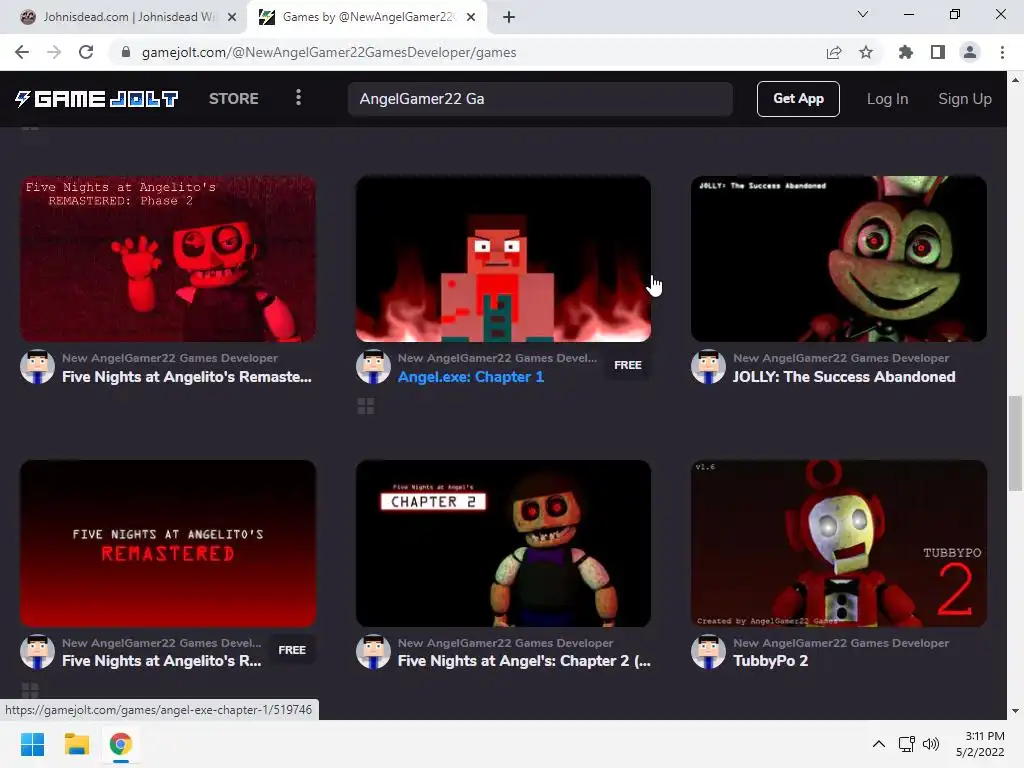Click the lock site info icon
This screenshot has height=768, width=1024.
coord(126,52)
